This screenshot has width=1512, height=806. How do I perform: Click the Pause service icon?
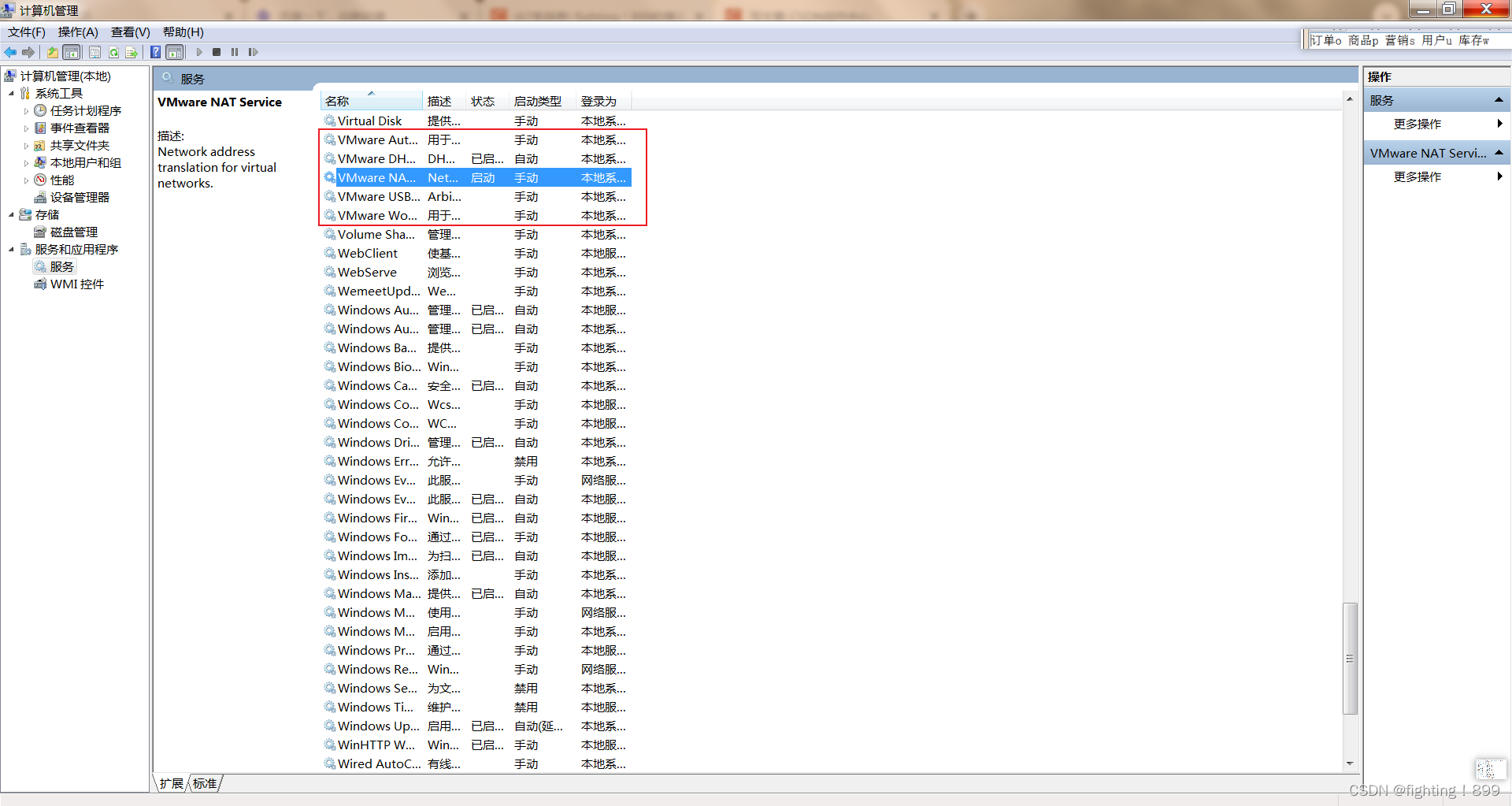click(235, 52)
